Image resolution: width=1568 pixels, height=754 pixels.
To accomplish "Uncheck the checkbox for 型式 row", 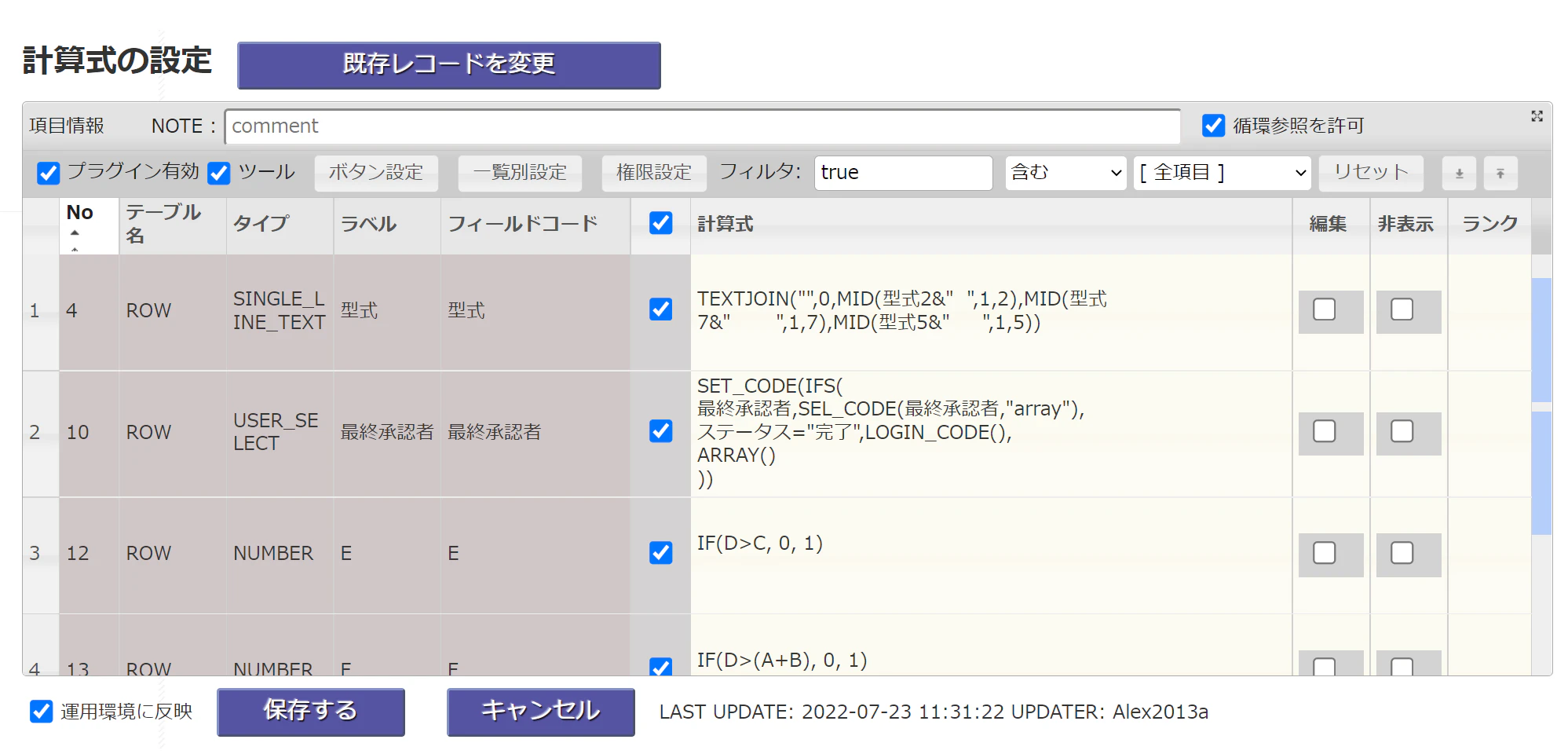I will pos(660,309).
